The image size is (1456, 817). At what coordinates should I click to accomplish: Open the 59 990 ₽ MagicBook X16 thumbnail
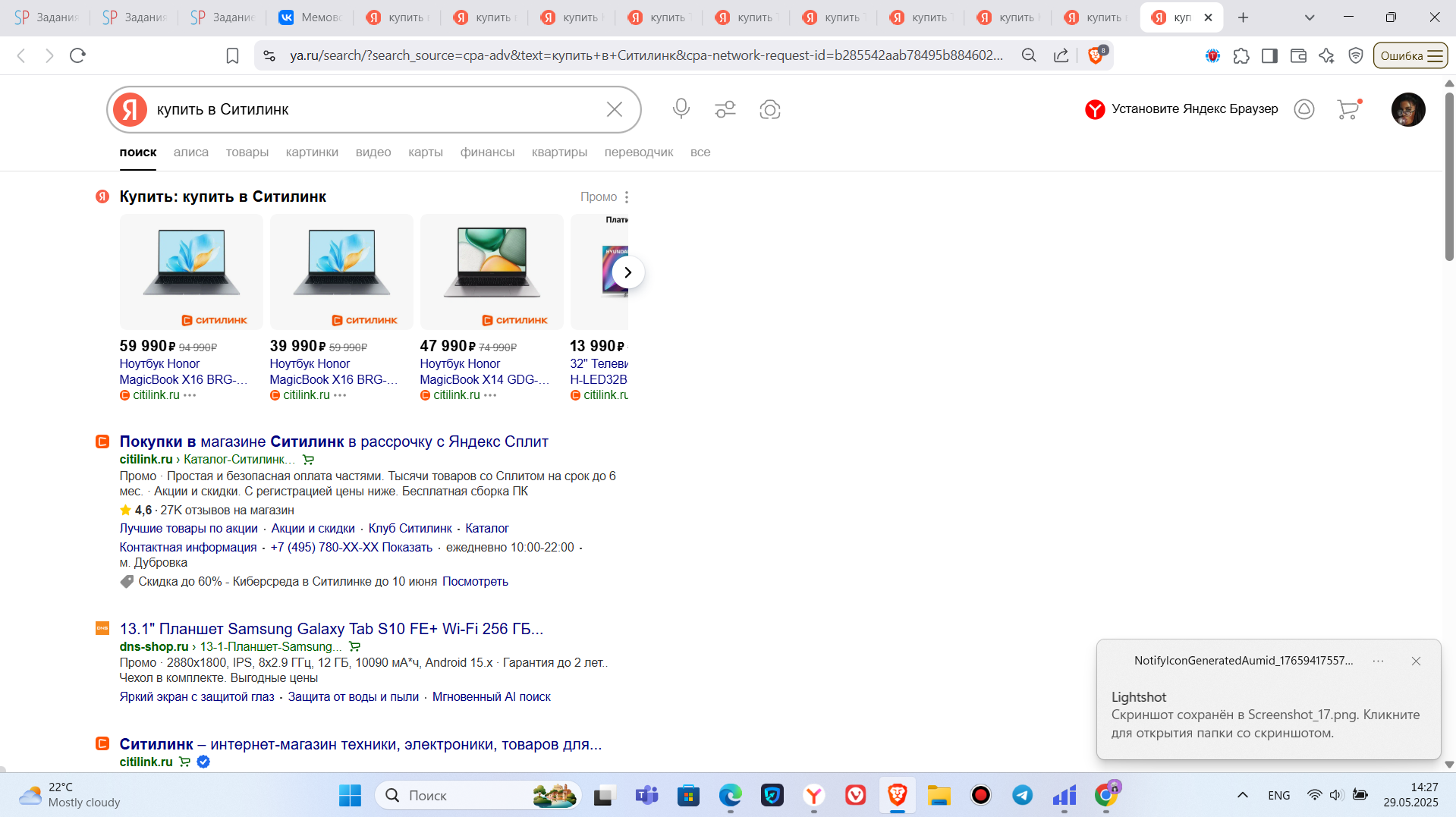pyautogui.click(x=191, y=272)
